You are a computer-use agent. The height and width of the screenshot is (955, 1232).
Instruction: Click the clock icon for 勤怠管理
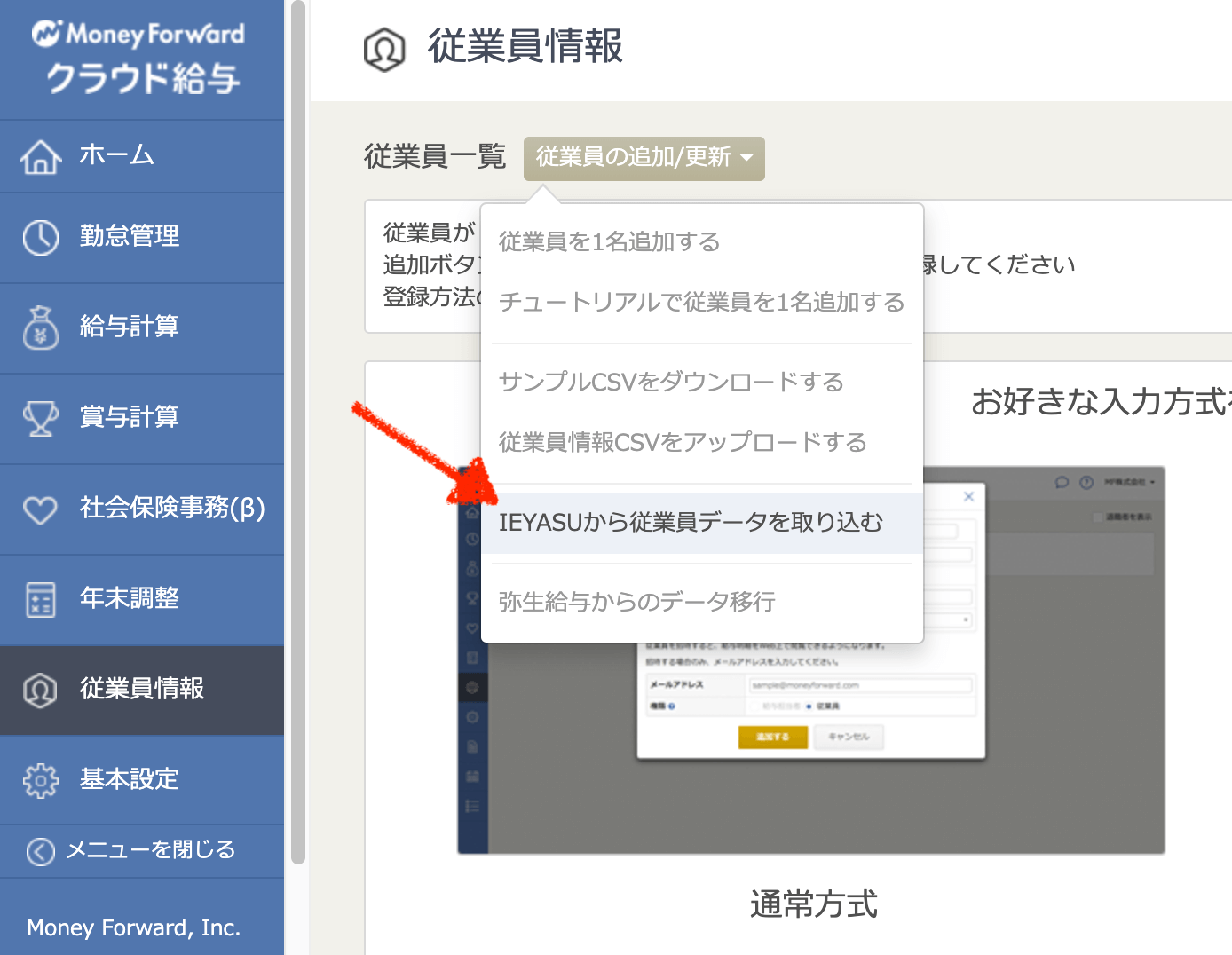41,238
